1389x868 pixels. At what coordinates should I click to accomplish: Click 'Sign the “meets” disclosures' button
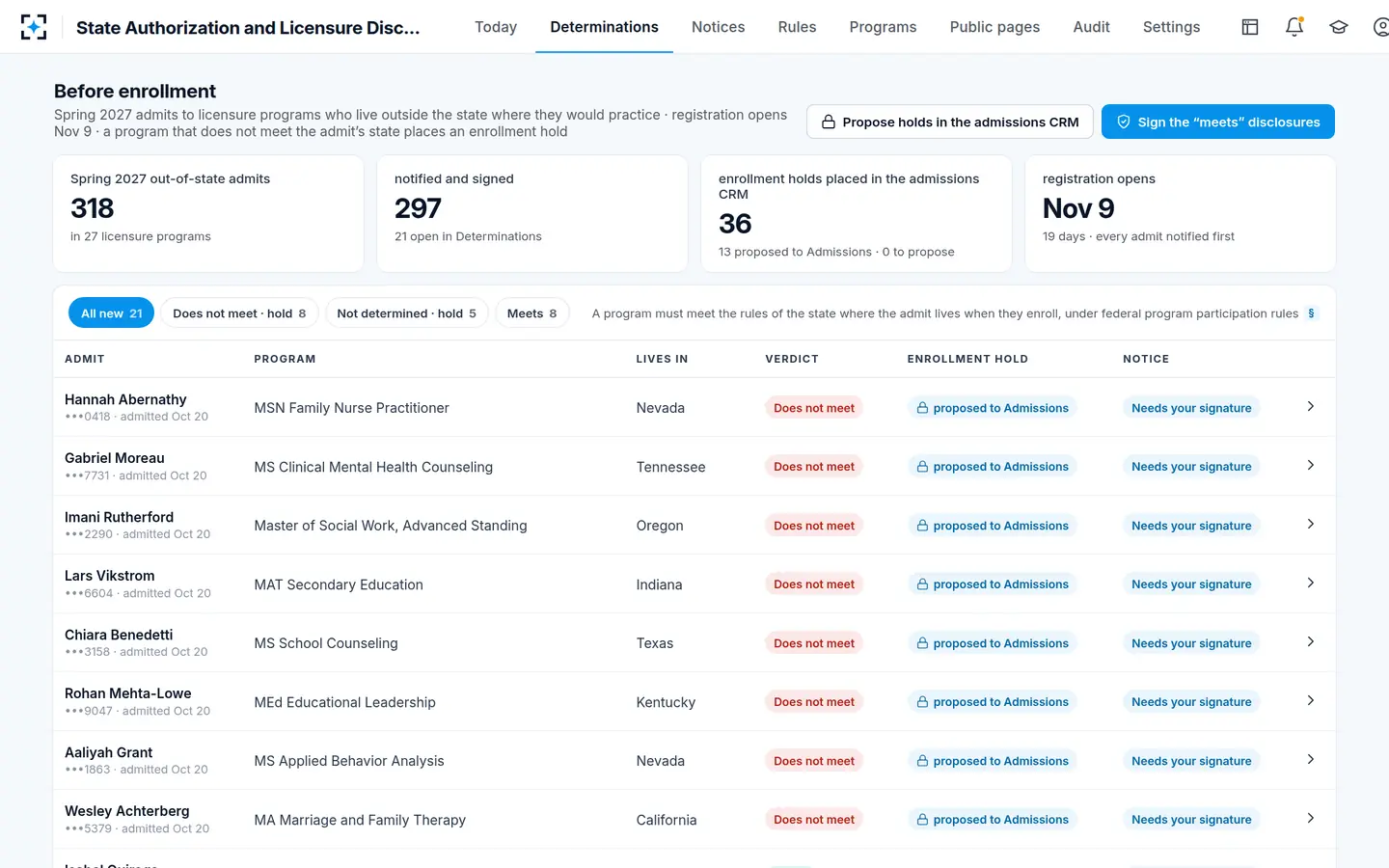1218,122
